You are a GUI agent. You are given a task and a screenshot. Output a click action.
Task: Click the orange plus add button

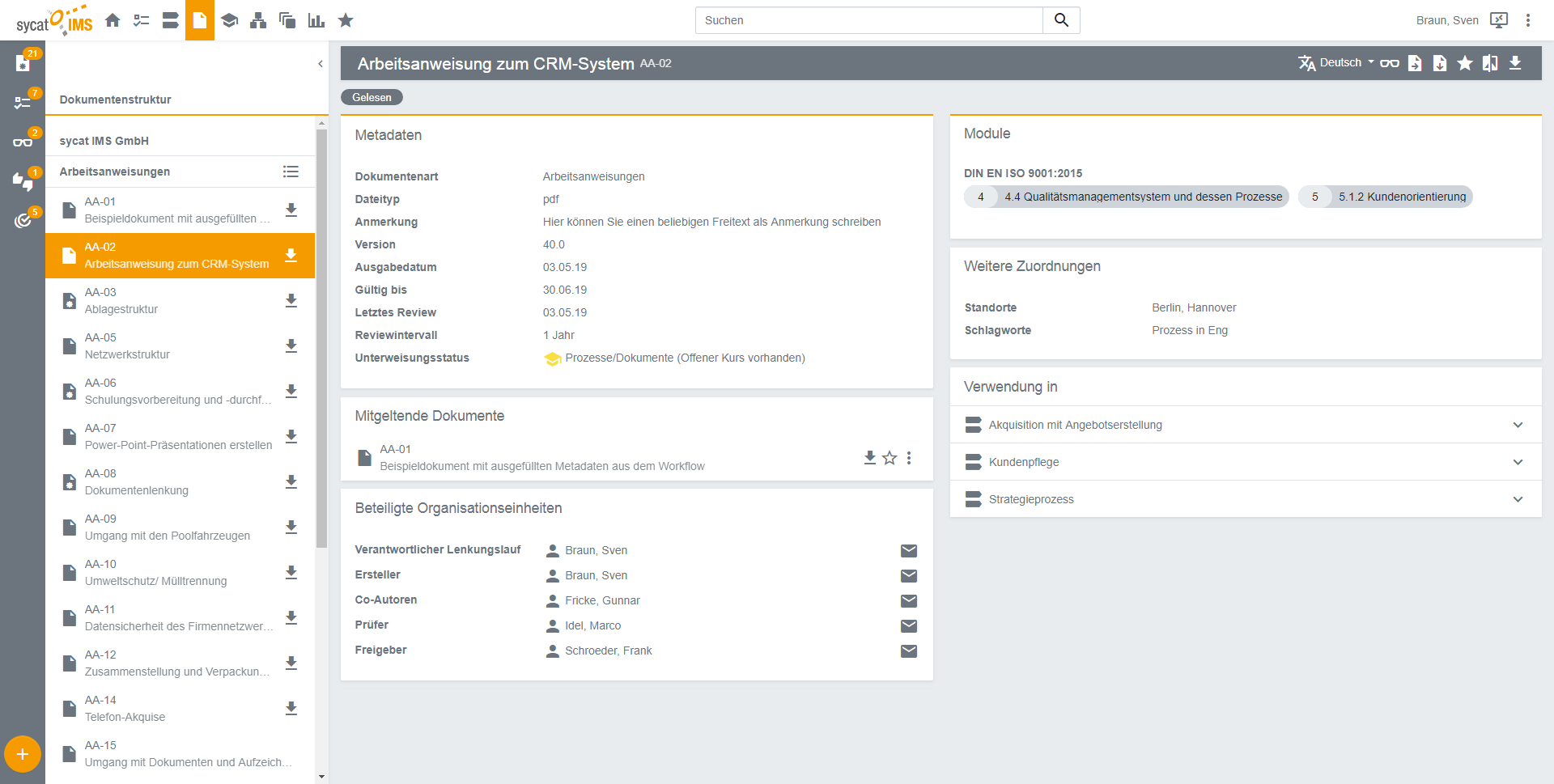23,755
